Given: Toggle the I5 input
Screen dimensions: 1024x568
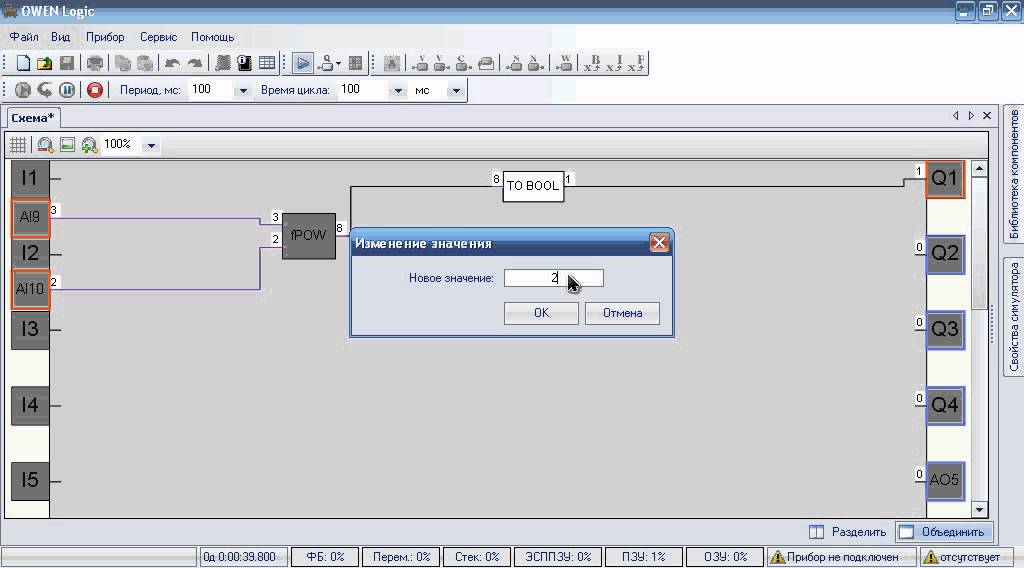Looking at the screenshot, I should pos(30,481).
